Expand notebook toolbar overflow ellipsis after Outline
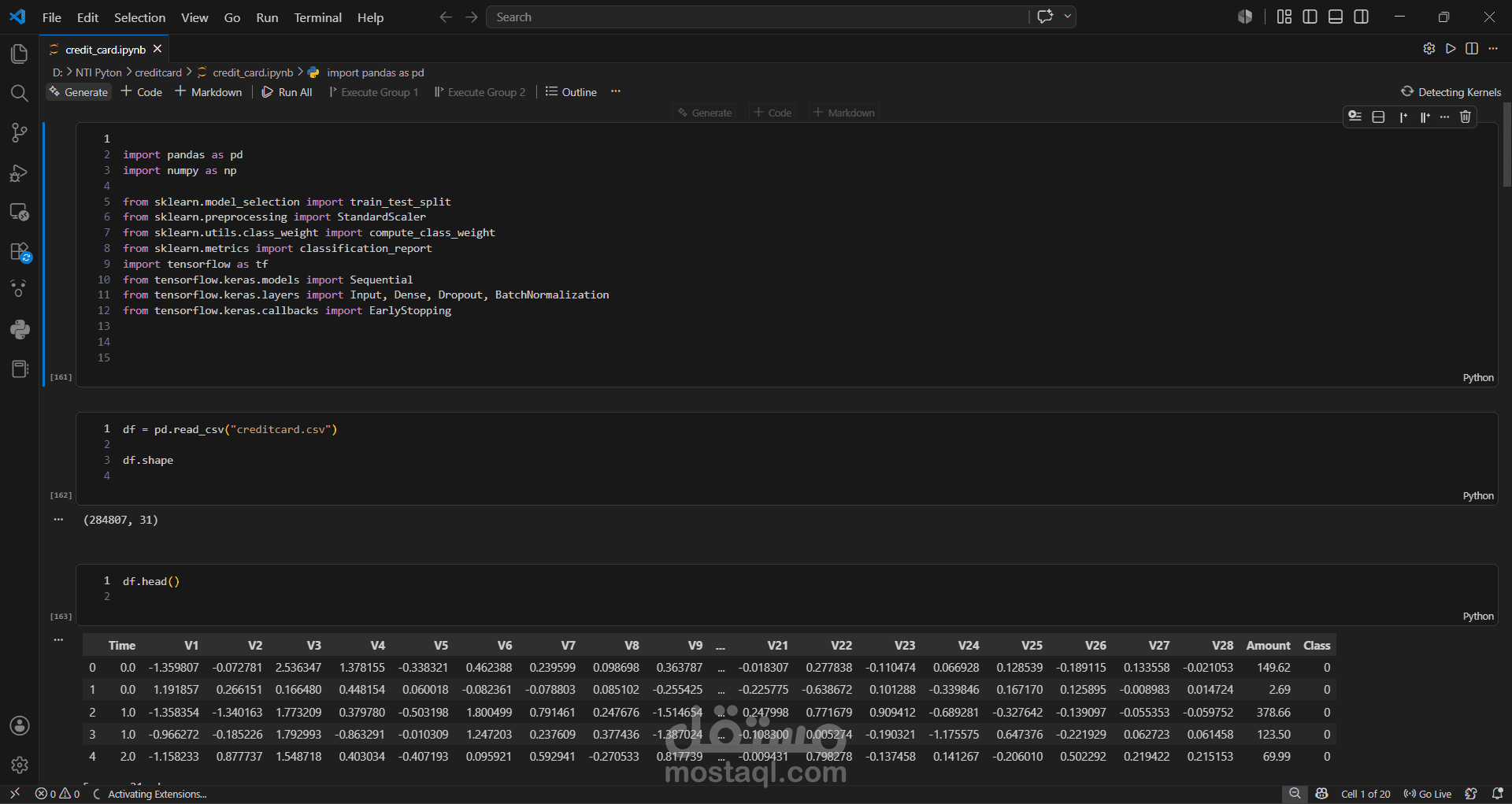This screenshot has height=804, width=1512. pyautogui.click(x=616, y=91)
